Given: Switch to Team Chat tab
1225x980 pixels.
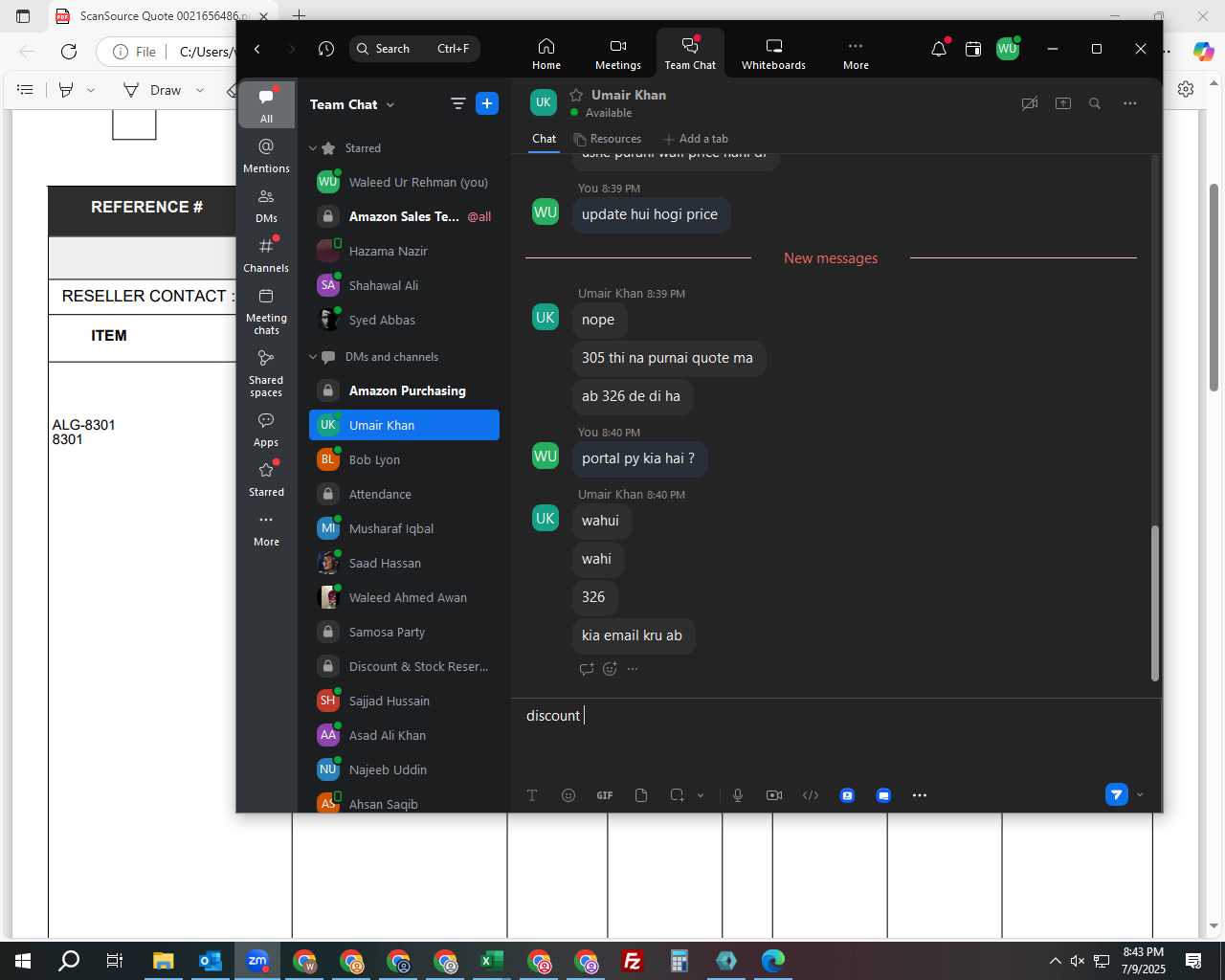Looking at the screenshot, I should (690, 54).
